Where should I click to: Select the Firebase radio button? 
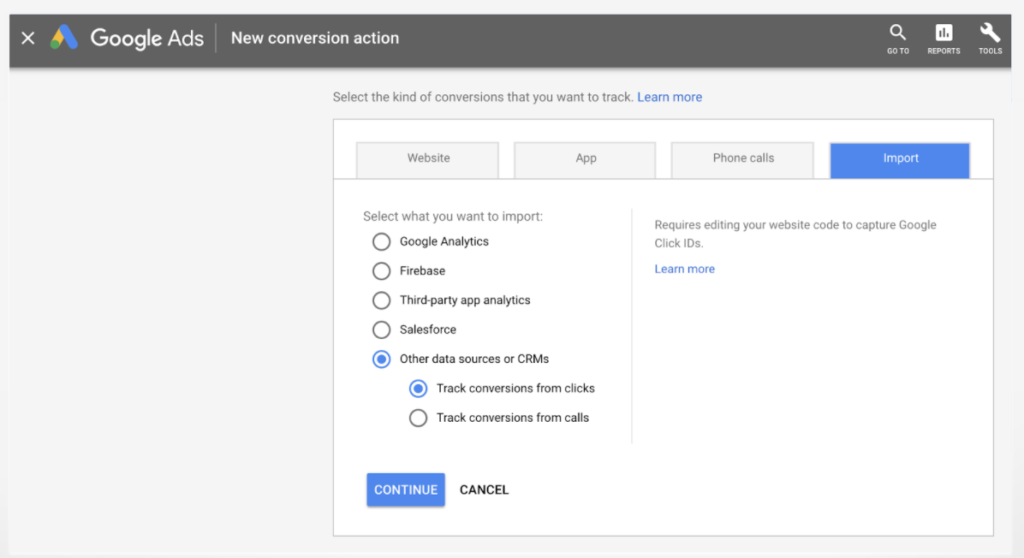coord(381,271)
